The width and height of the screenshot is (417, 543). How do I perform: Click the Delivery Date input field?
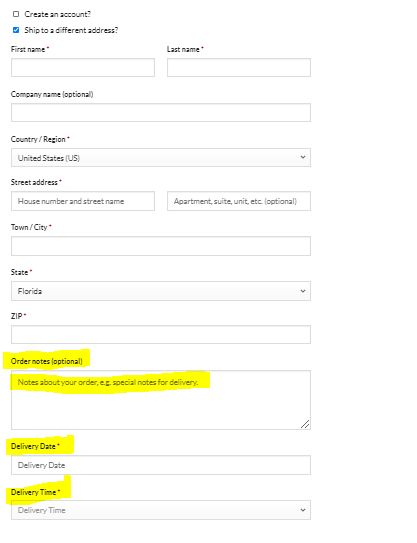point(161,465)
